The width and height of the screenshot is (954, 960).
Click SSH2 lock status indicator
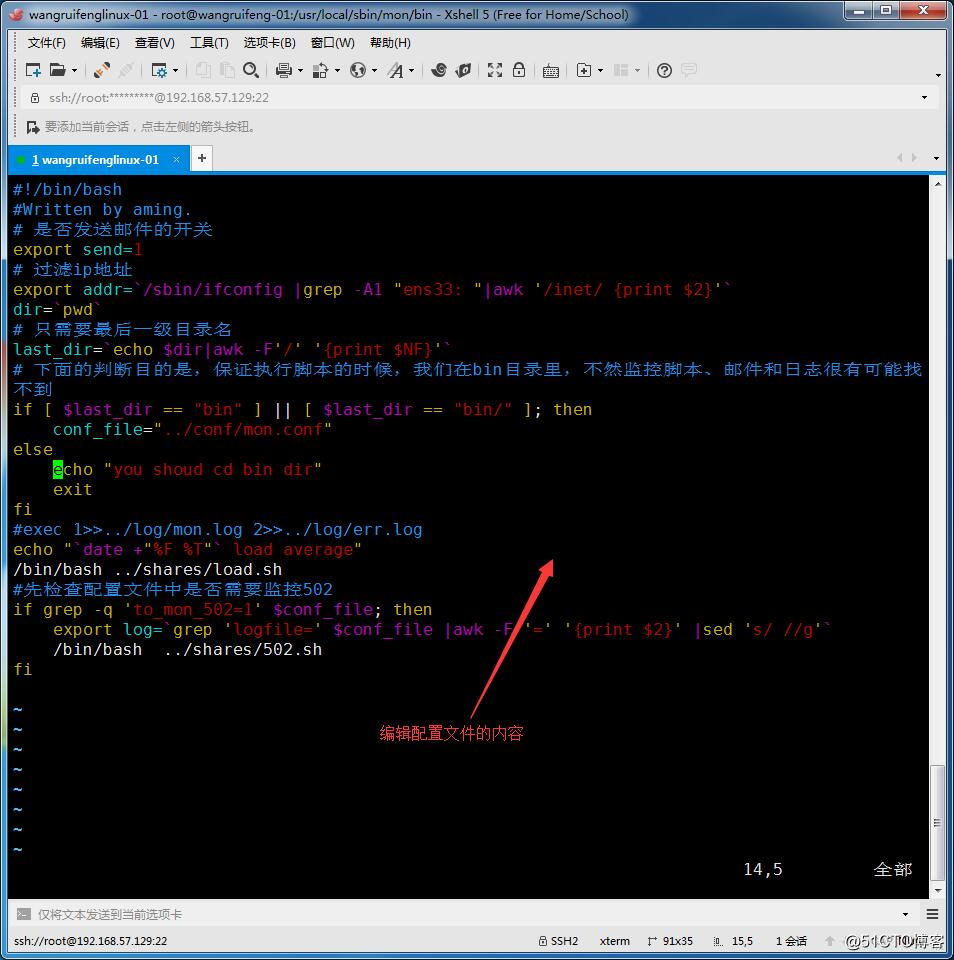point(558,941)
